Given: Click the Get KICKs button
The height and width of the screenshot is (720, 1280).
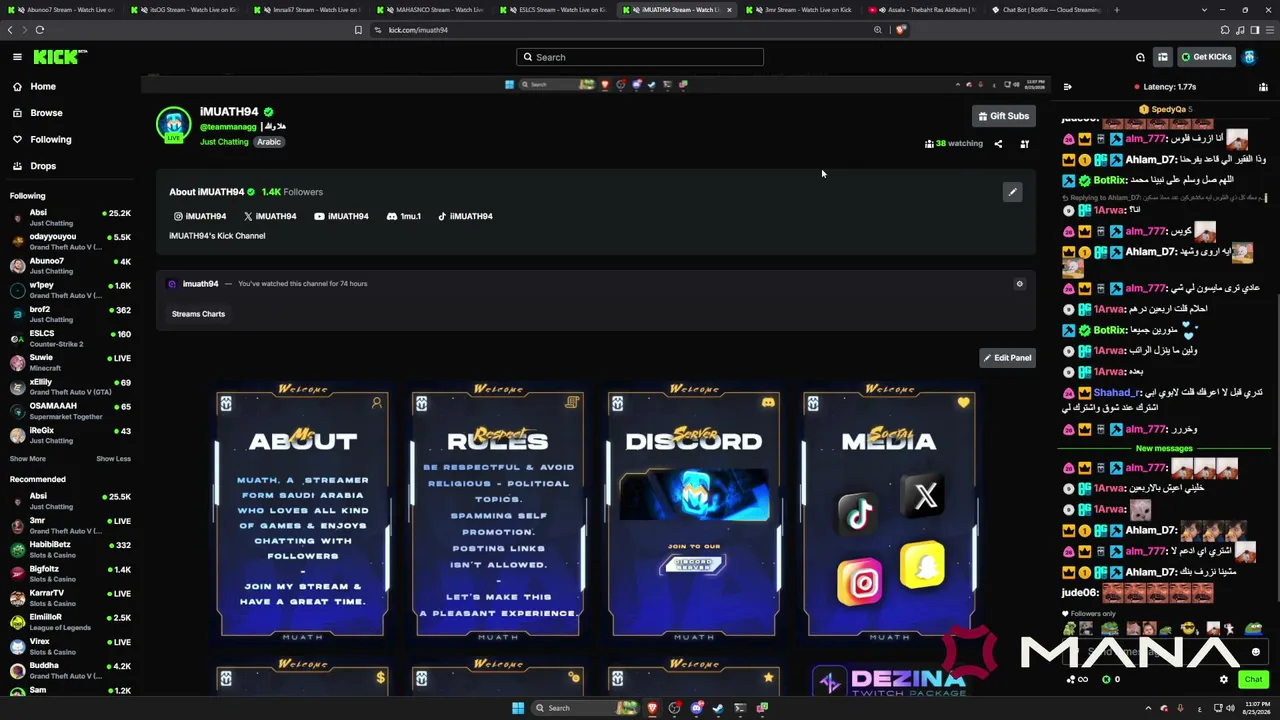Looking at the screenshot, I should 1206,57.
